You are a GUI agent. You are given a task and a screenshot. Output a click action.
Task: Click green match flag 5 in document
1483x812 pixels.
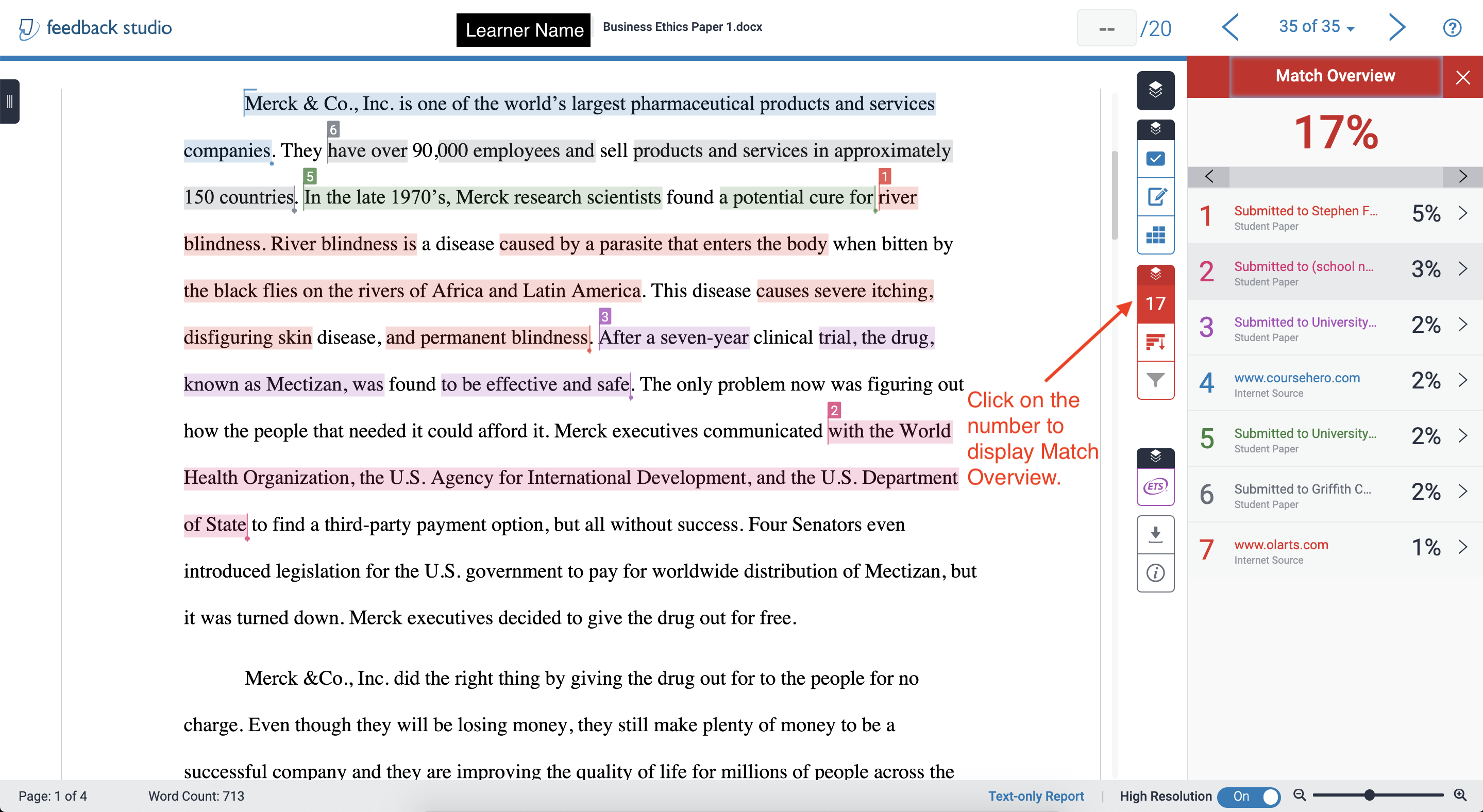click(310, 176)
